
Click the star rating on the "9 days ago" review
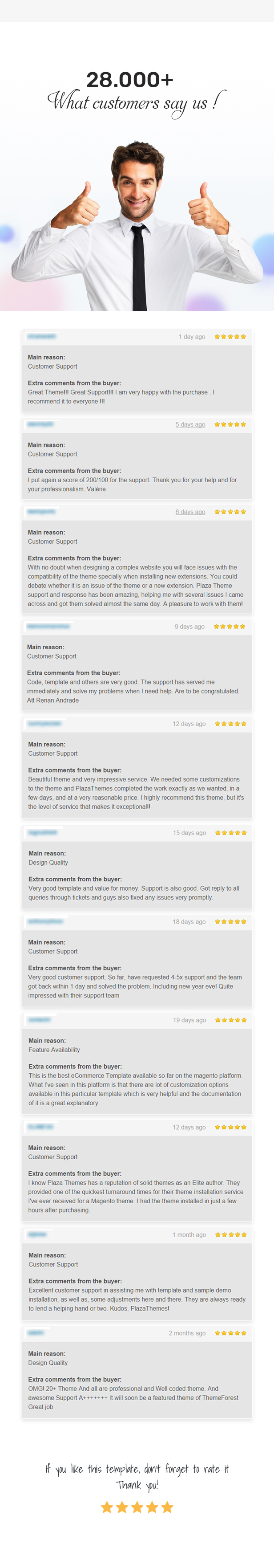[x=229, y=626]
